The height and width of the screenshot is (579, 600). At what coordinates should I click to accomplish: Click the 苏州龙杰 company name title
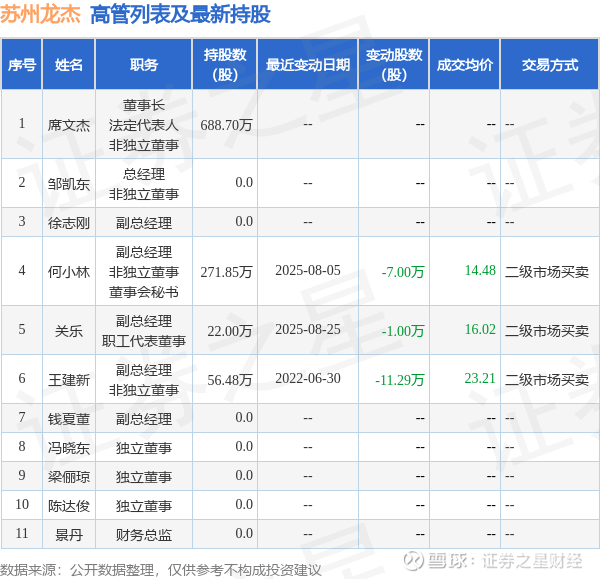tap(41, 14)
